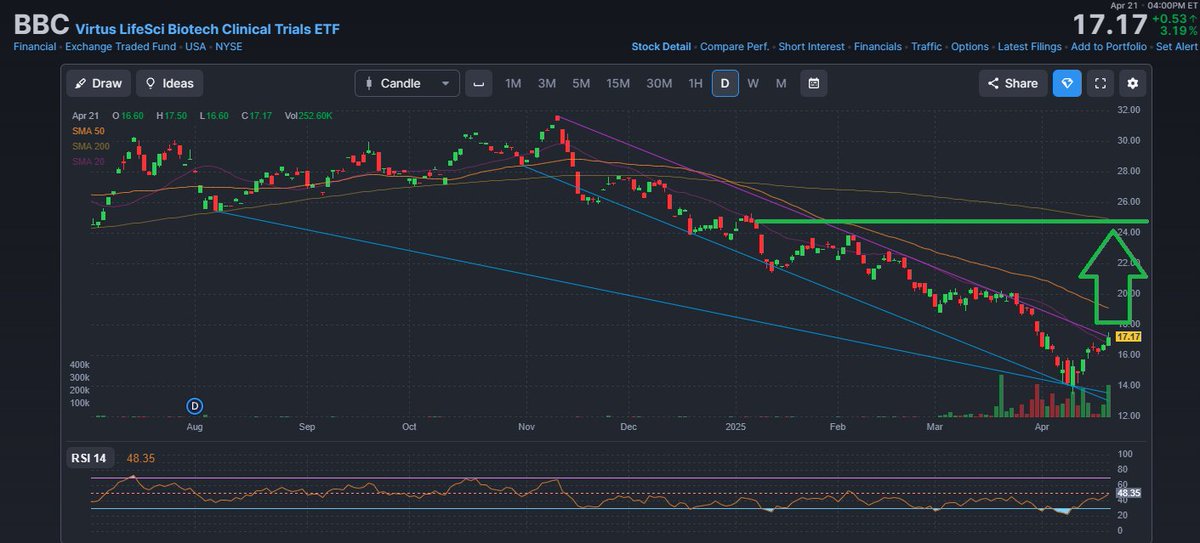Click the BBC ticker symbol
The height and width of the screenshot is (543, 1200).
click(x=41, y=25)
